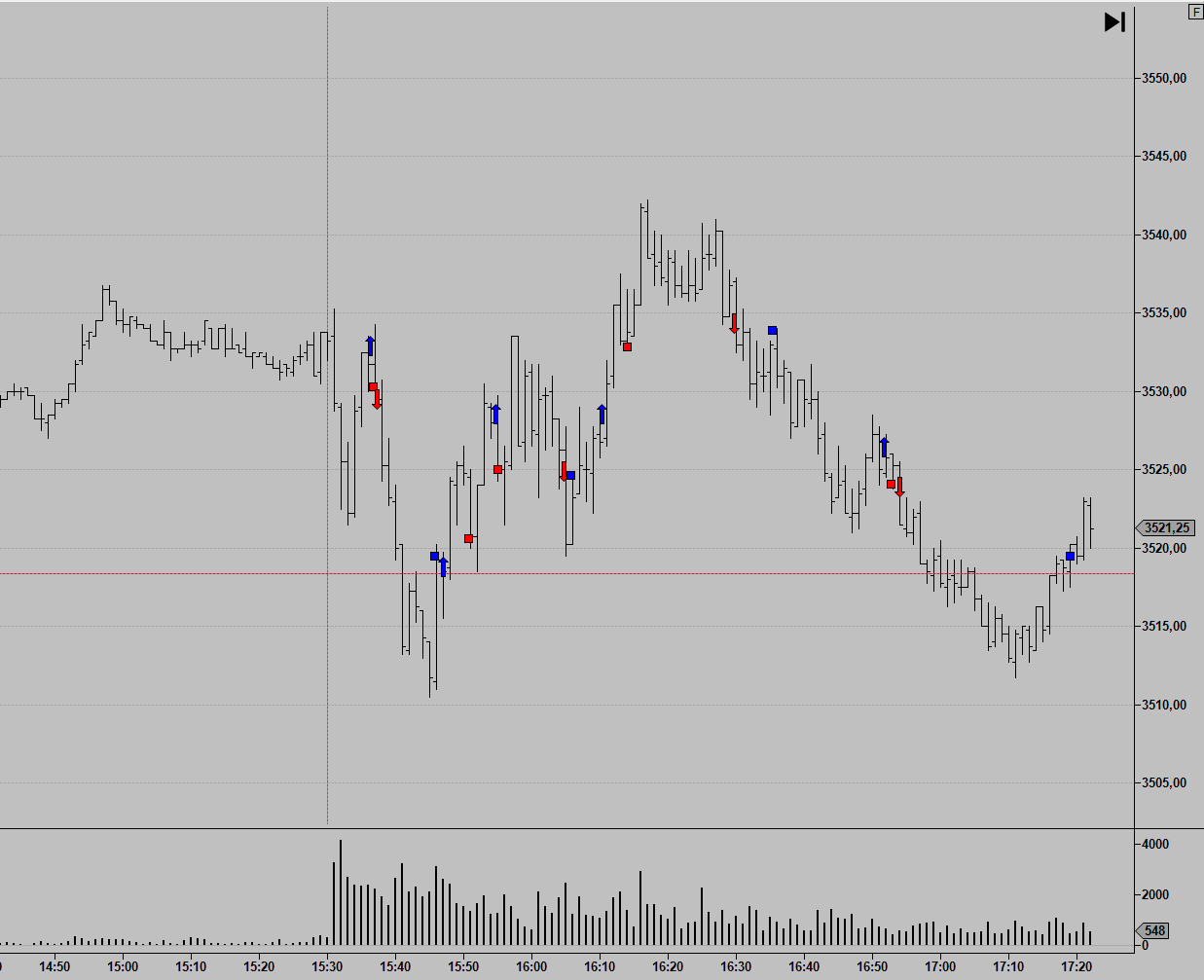Screen dimensions: 1204x980
Task: Select the blue square marker near 17:20
Action: (x=1070, y=557)
